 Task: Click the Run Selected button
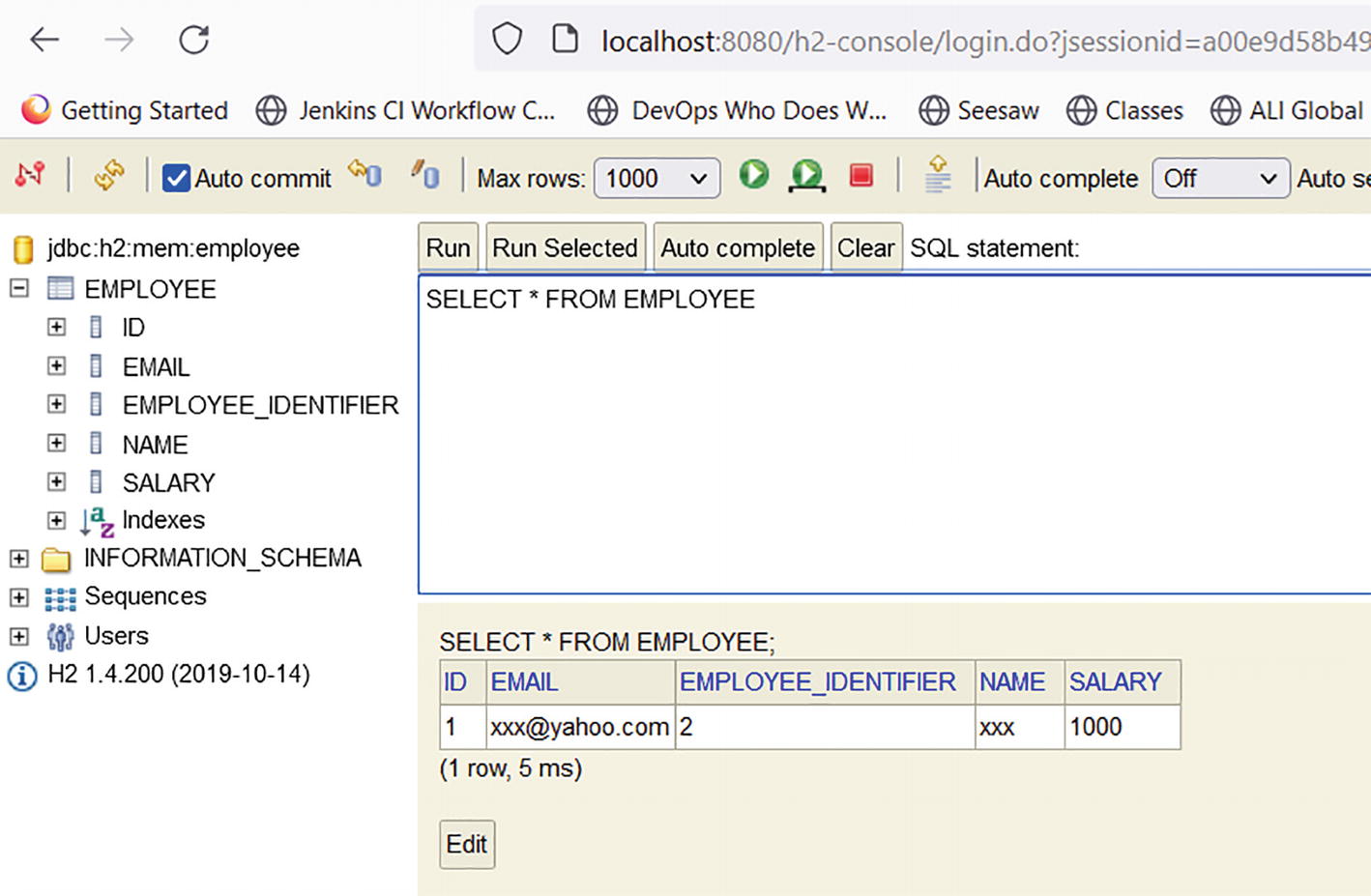565,248
